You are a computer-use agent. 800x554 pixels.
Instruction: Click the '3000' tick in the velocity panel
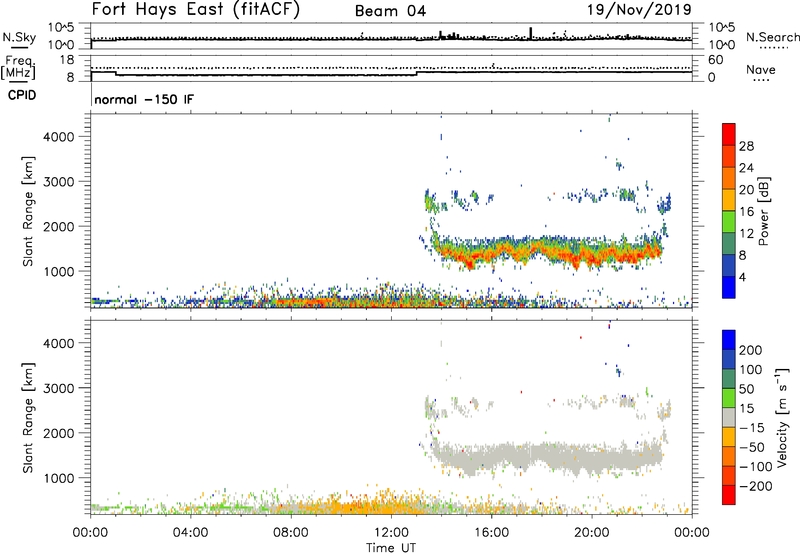coord(59,388)
